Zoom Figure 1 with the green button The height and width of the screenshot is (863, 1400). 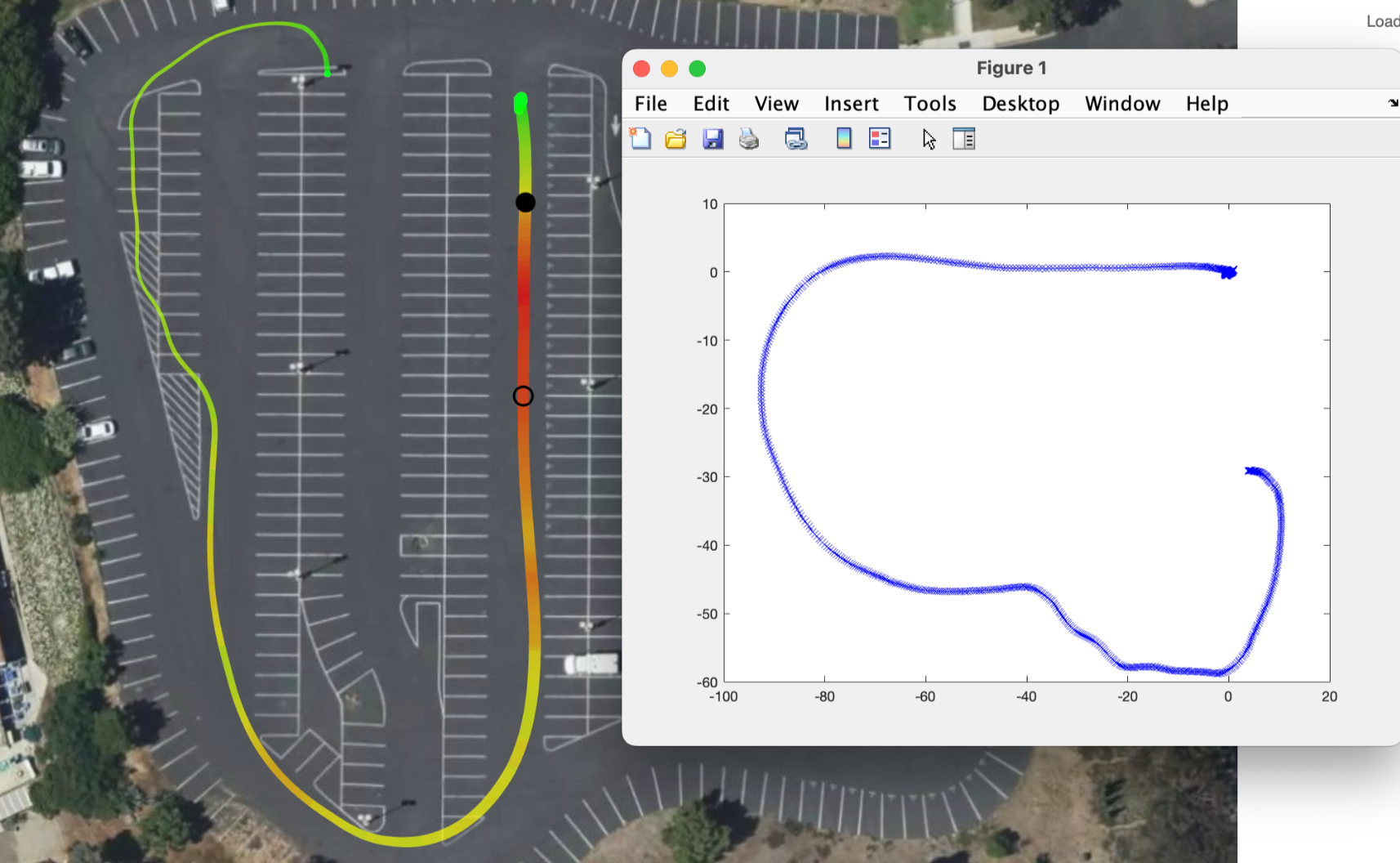coord(697,69)
